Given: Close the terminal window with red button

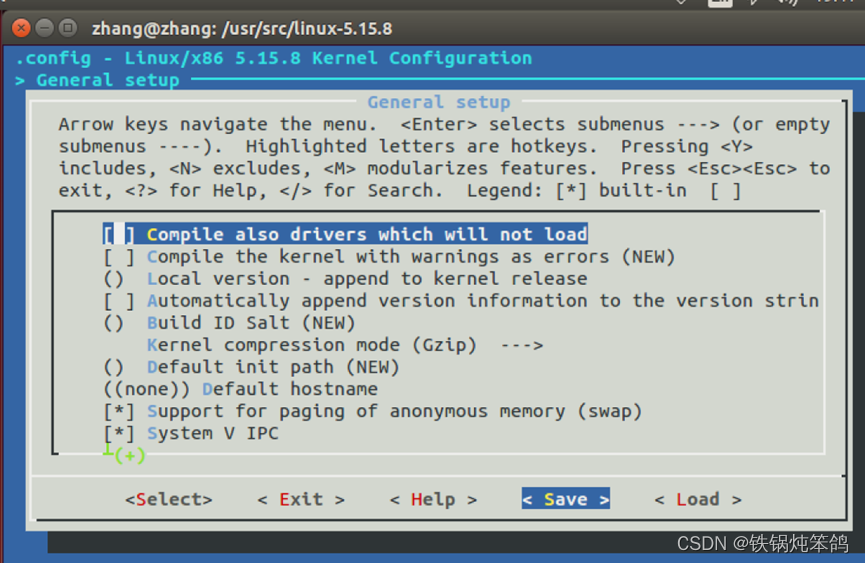Looking at the screenshot, I should (21, 28).
